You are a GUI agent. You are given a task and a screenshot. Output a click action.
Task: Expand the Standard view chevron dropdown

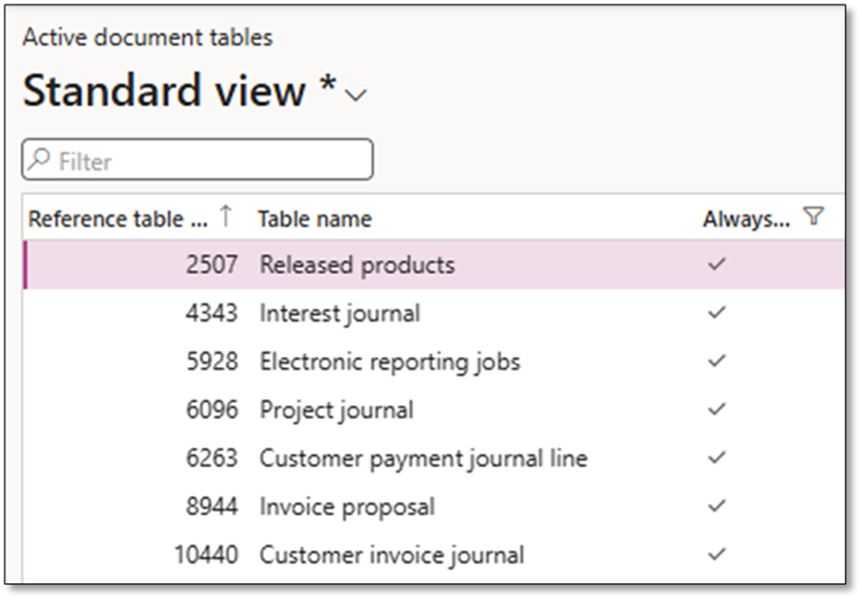click(x=356, y=95)
